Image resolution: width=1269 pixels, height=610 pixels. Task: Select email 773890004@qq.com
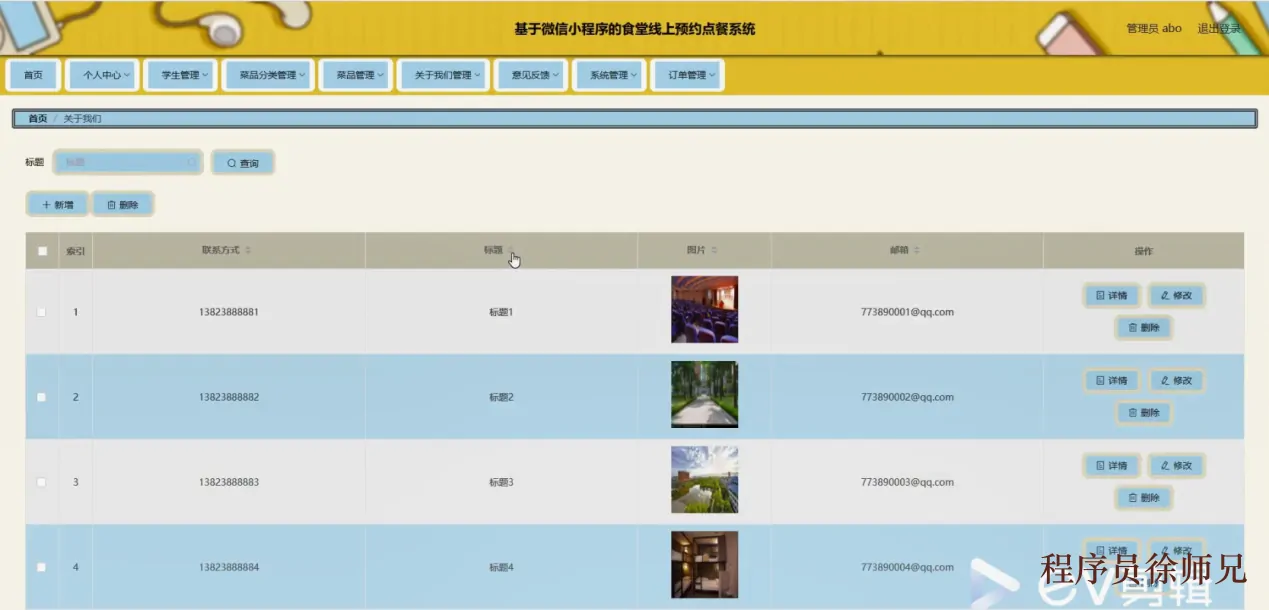907,567
